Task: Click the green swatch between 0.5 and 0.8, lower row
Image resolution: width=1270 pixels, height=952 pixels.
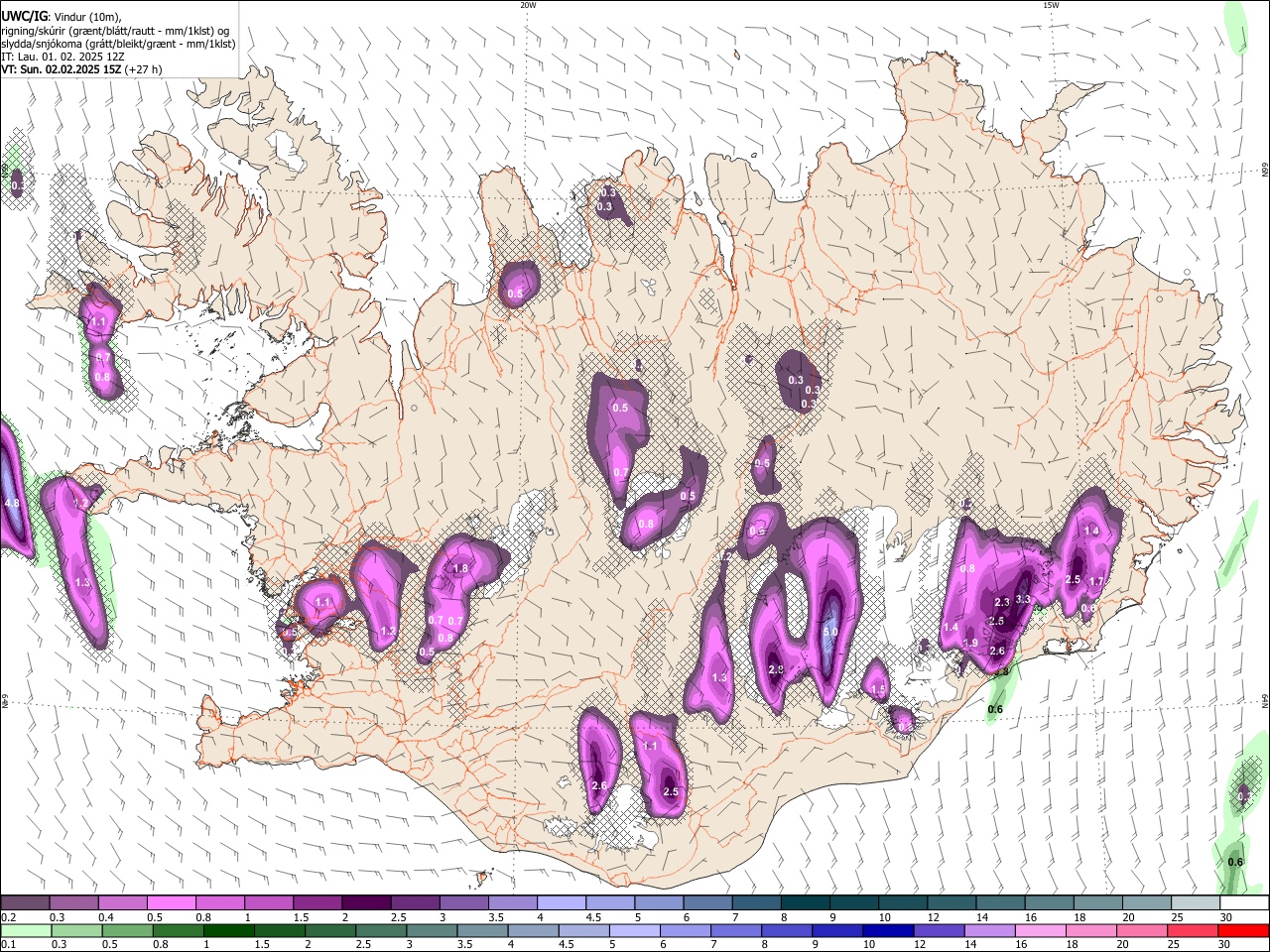Action: pyautogui.click(x=127, y=930)
